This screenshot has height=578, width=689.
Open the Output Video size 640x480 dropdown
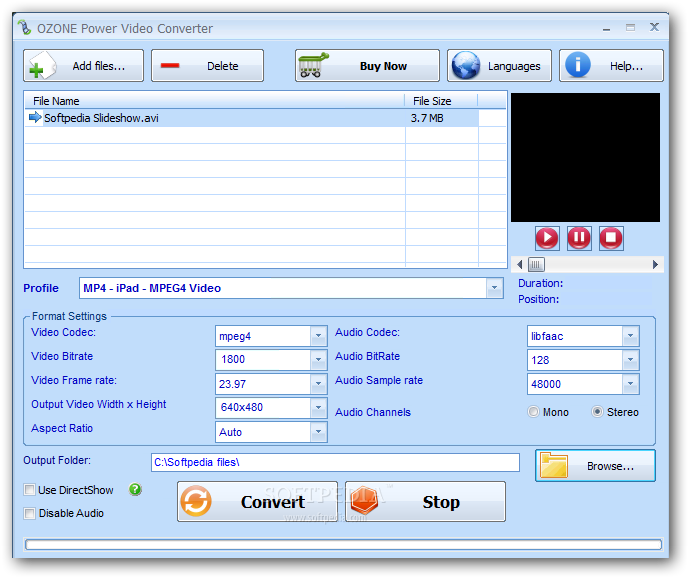[318, 408]
